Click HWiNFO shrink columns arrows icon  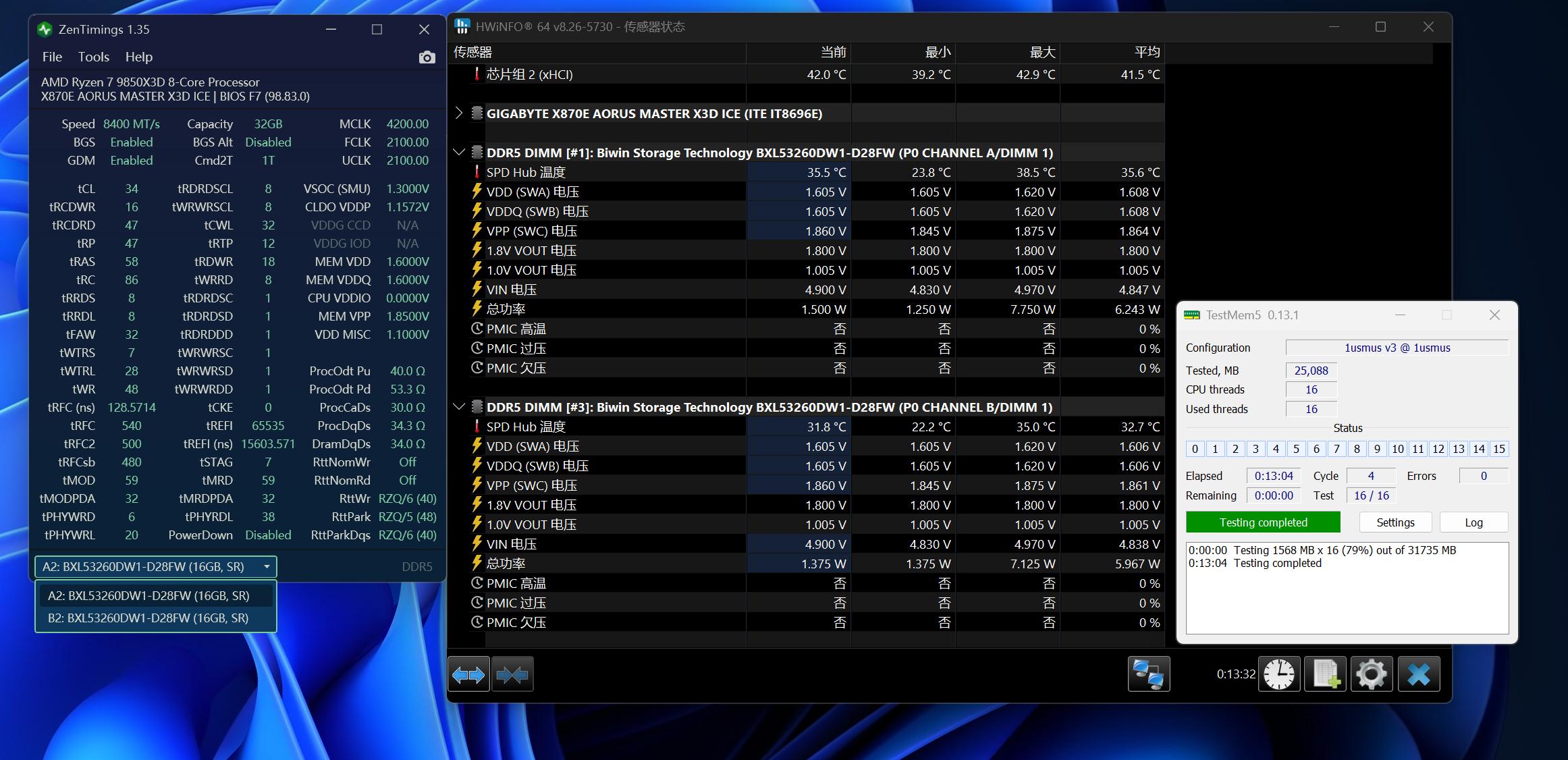512,674
